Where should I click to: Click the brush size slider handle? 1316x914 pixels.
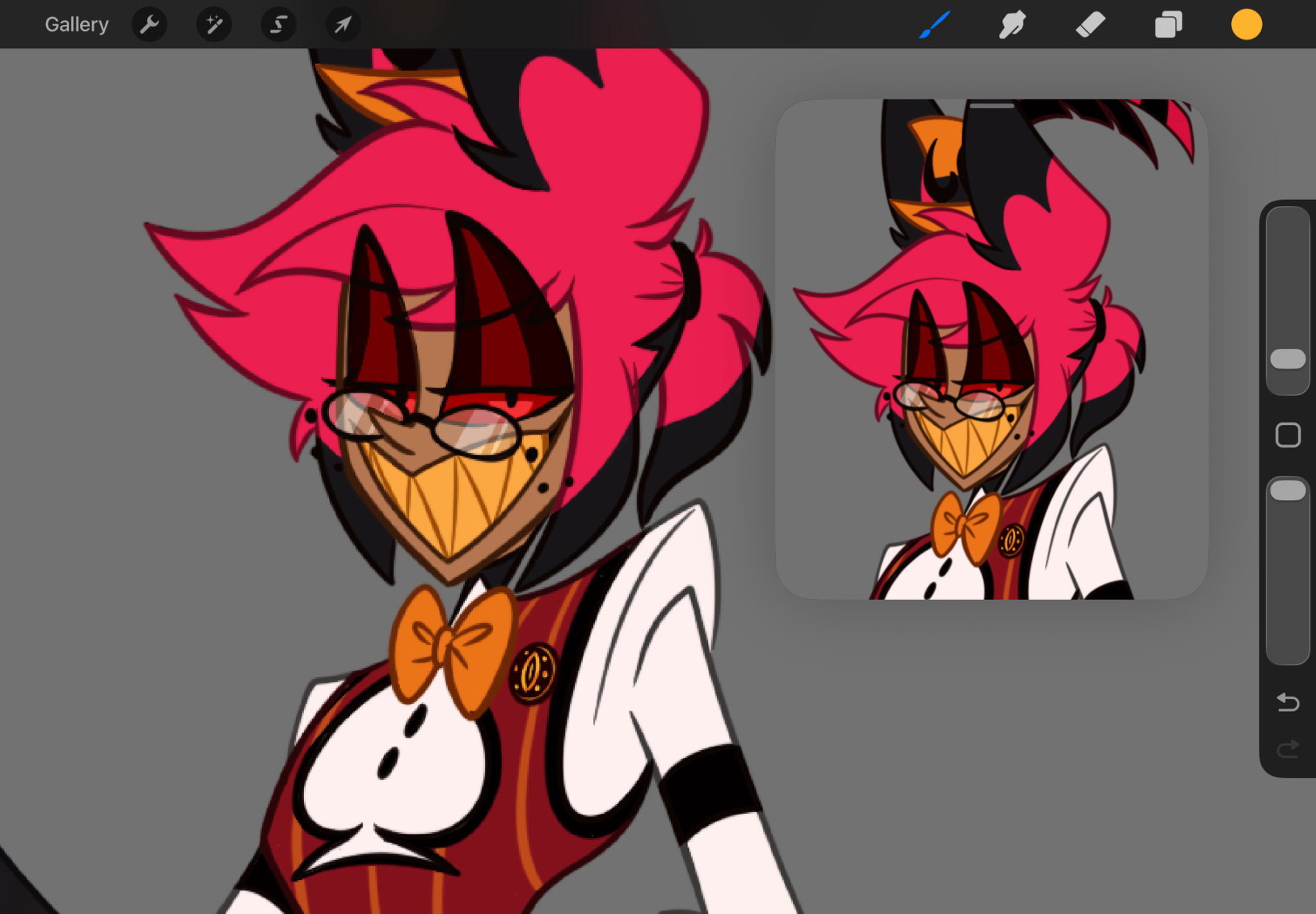click(1288, 359)
